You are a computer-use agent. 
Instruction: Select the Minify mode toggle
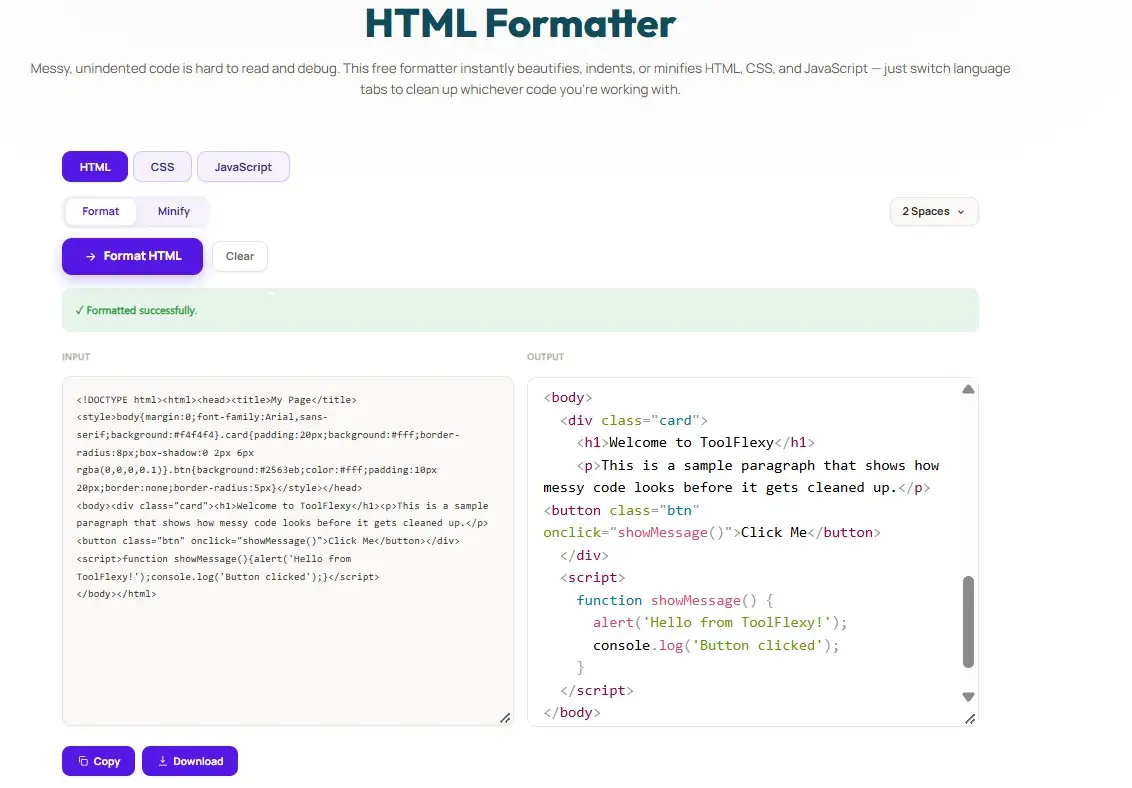point(174,211)
